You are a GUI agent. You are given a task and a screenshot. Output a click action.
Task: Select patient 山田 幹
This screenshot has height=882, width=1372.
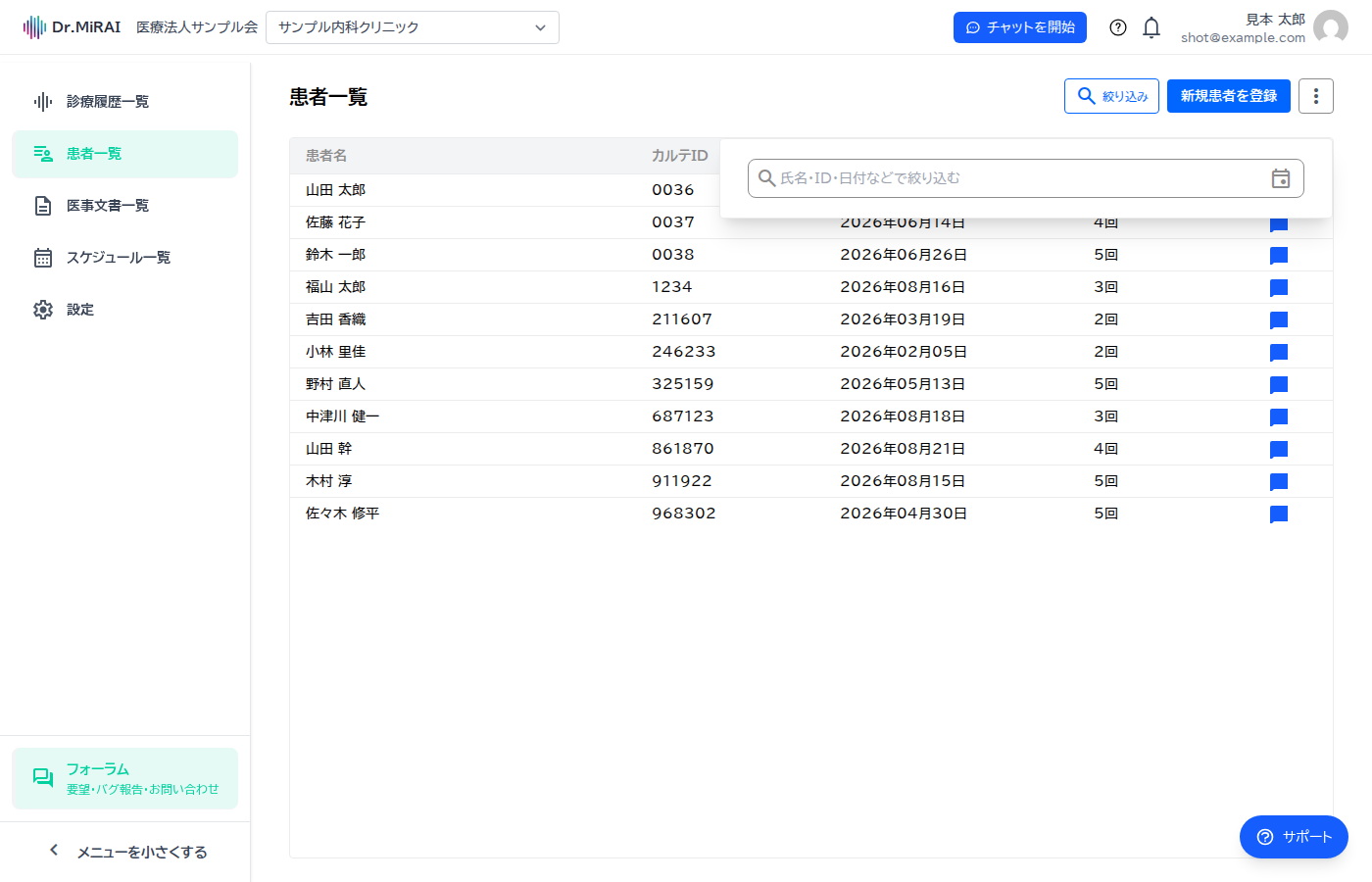tap(328, 449)
